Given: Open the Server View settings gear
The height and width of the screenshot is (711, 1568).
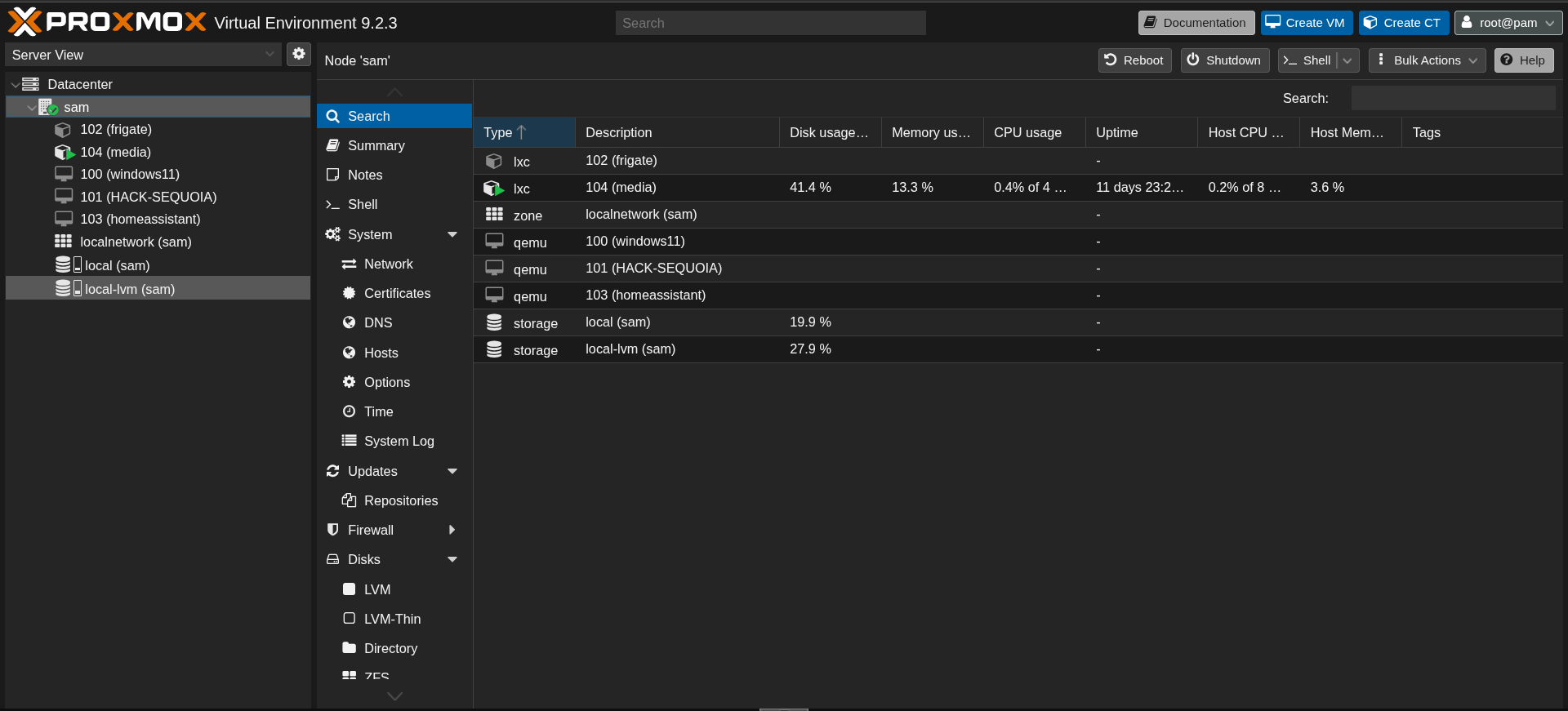Looking at the screenshot, I should [x=299, y=54].
